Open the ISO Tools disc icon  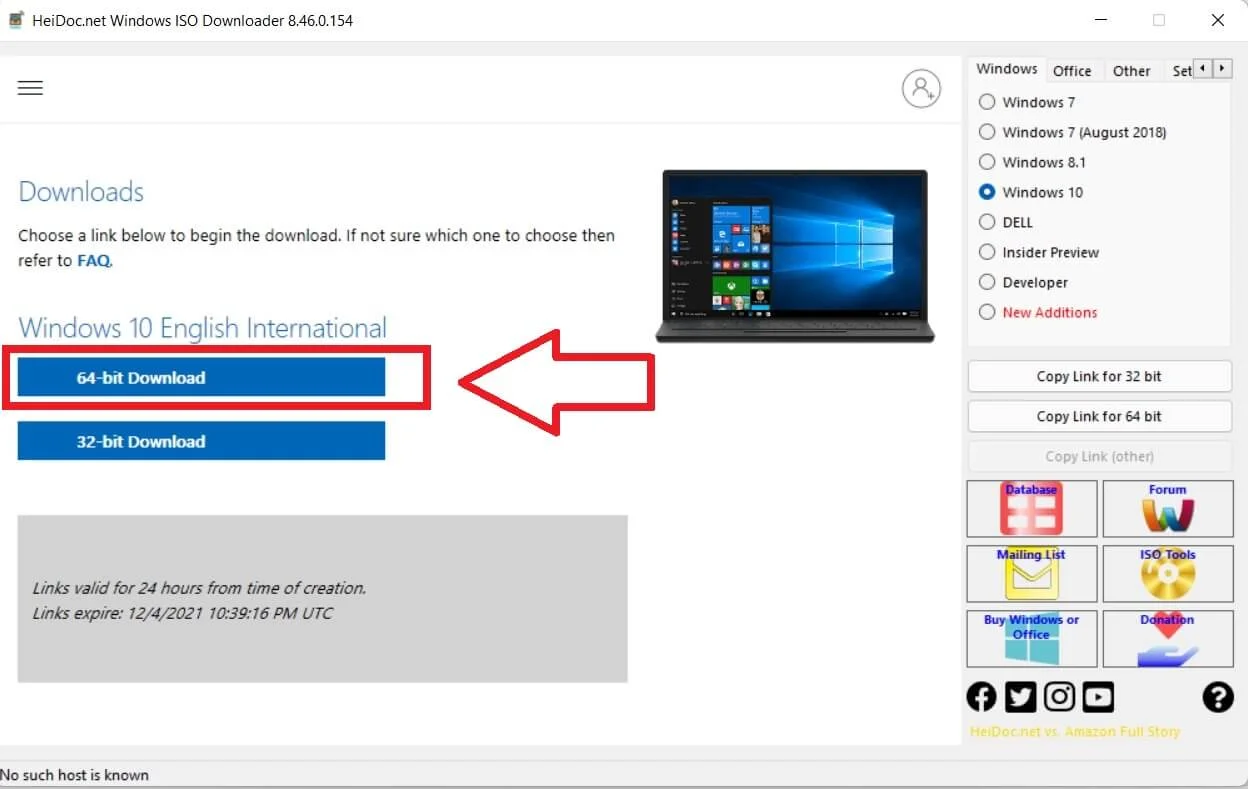pos(1167,573)
